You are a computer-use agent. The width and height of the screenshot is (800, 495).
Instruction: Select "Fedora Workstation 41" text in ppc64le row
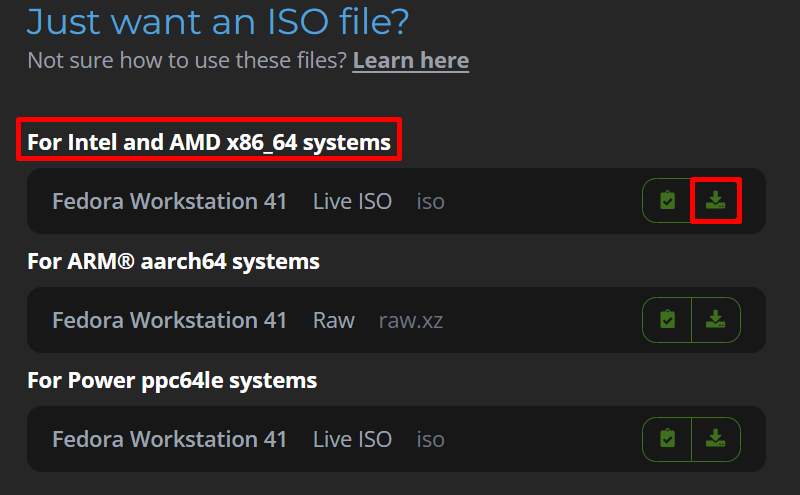(x=169, y=439)
